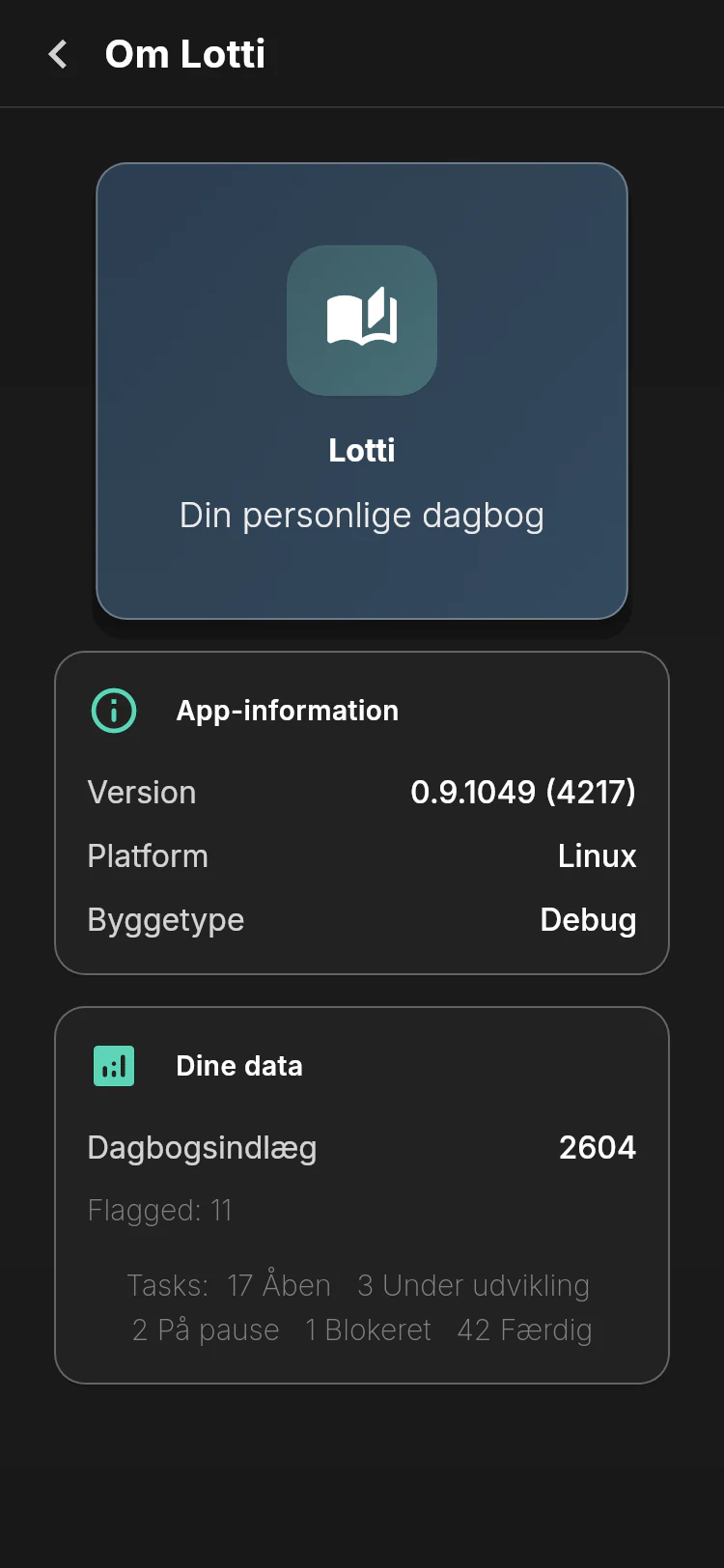Image resolution: width=724 pixels, height=1568 pixels.
Task: Click the 17 Åben tasks count
Action: click(279, 1285)
